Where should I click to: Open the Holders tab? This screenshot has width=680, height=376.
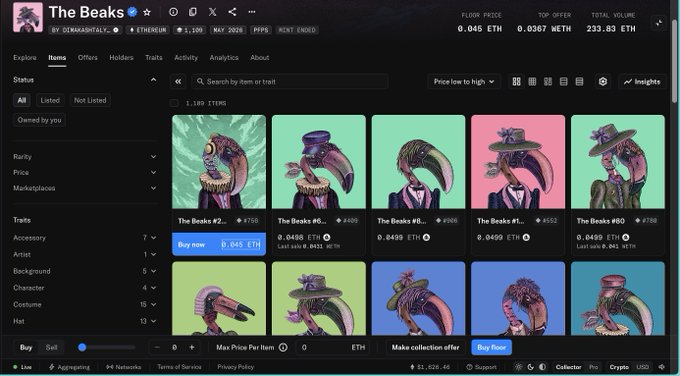coord(121,57)
